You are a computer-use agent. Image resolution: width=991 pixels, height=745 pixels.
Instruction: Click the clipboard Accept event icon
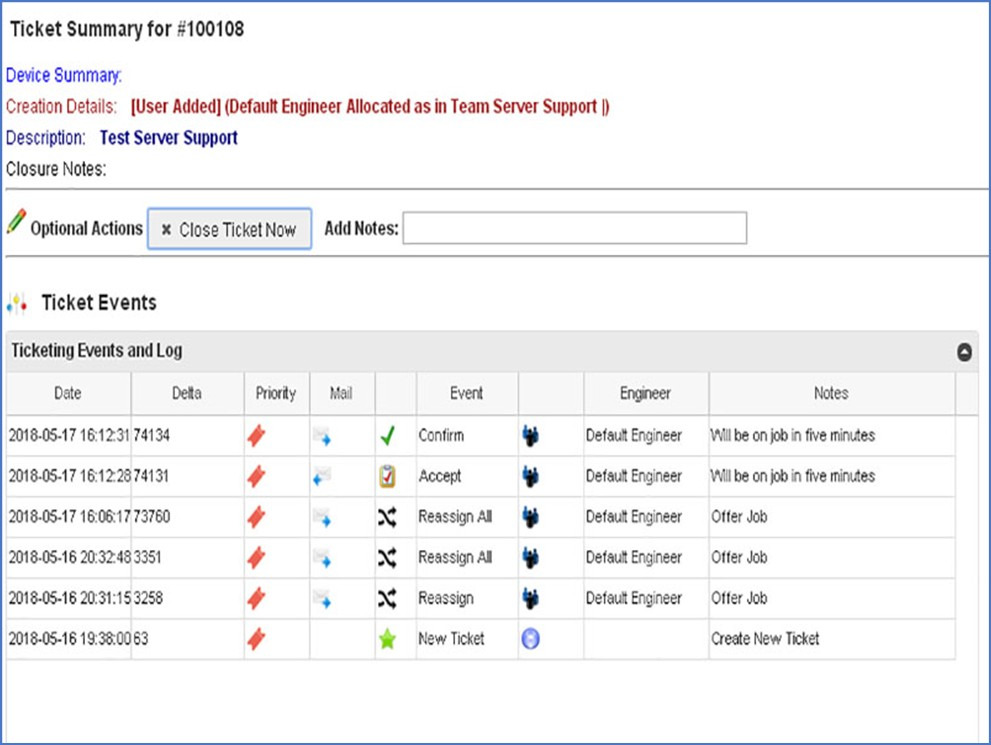pos(387,476)
